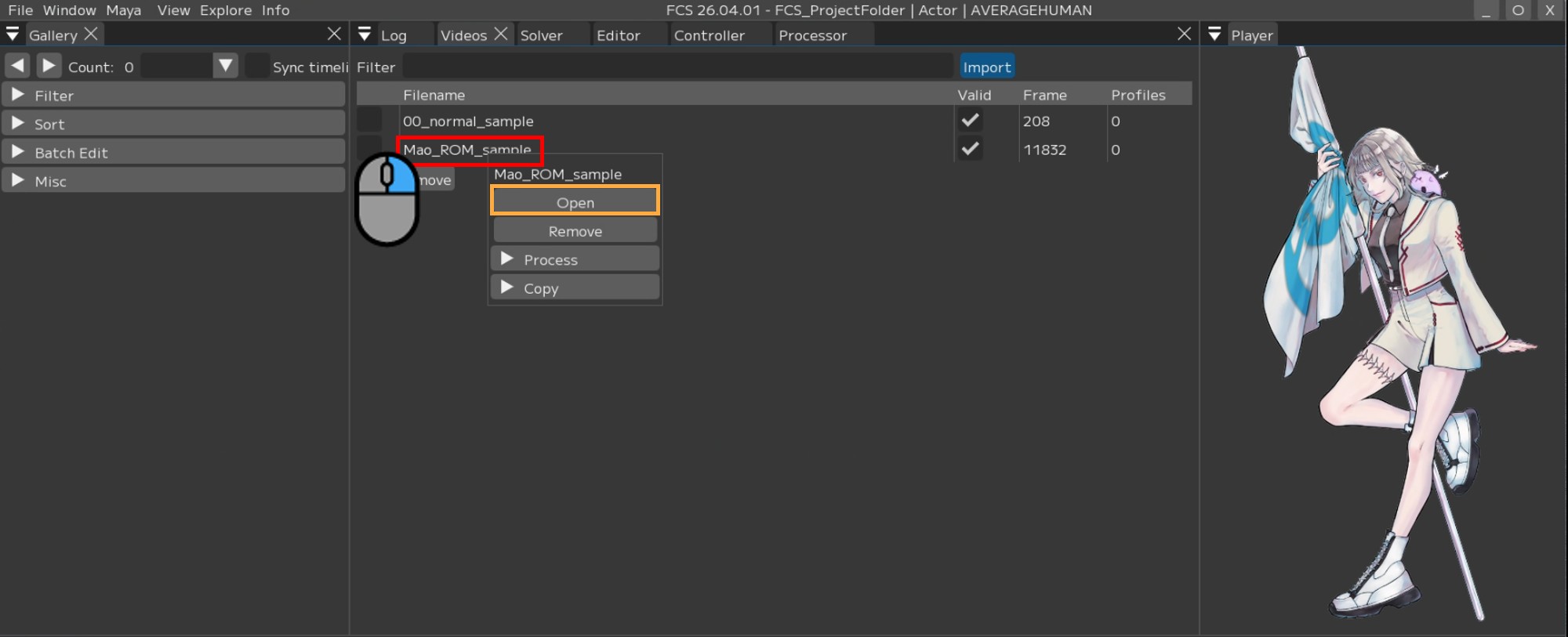Close the Videos tab

[x=501, y=34]
